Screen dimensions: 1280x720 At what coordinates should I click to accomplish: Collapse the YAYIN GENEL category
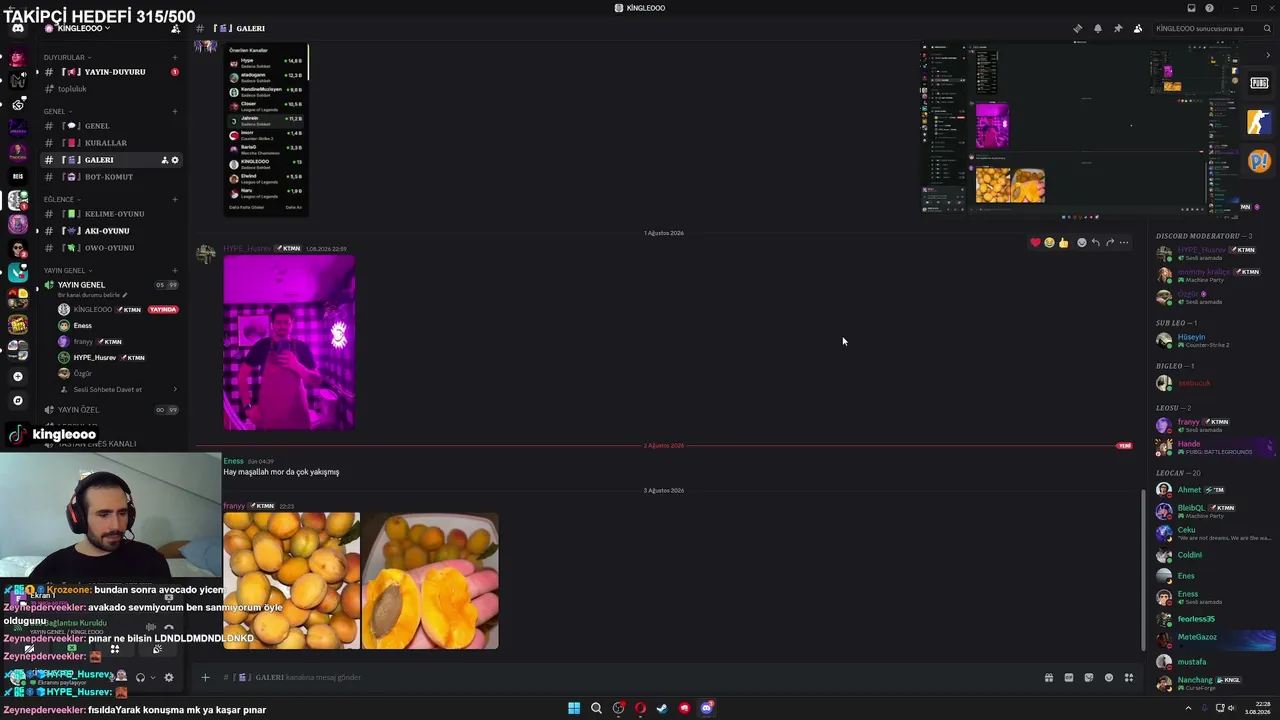(x=67, y=270)
